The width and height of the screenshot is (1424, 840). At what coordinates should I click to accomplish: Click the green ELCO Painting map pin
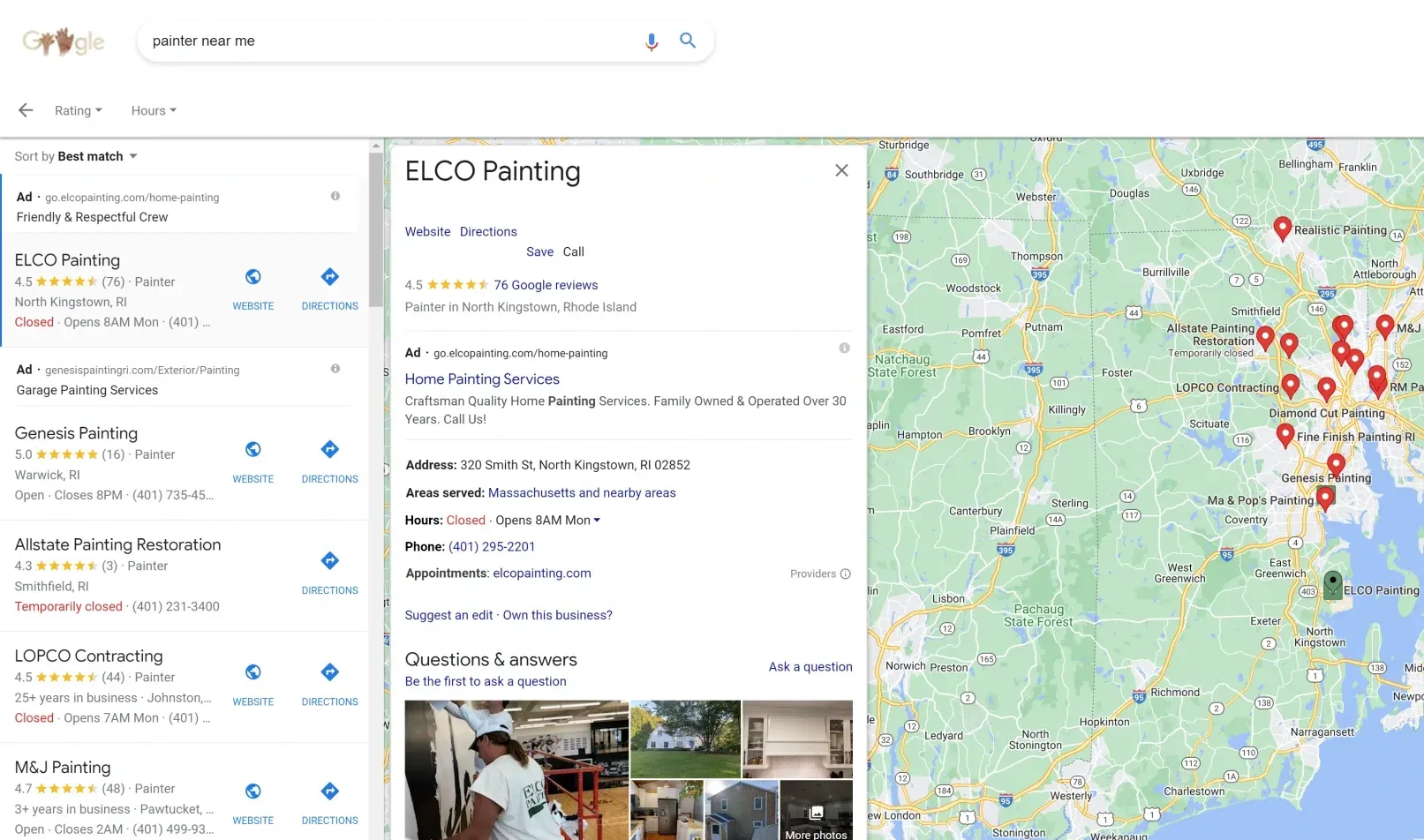pyautogui.click(x=1333, y=584)
